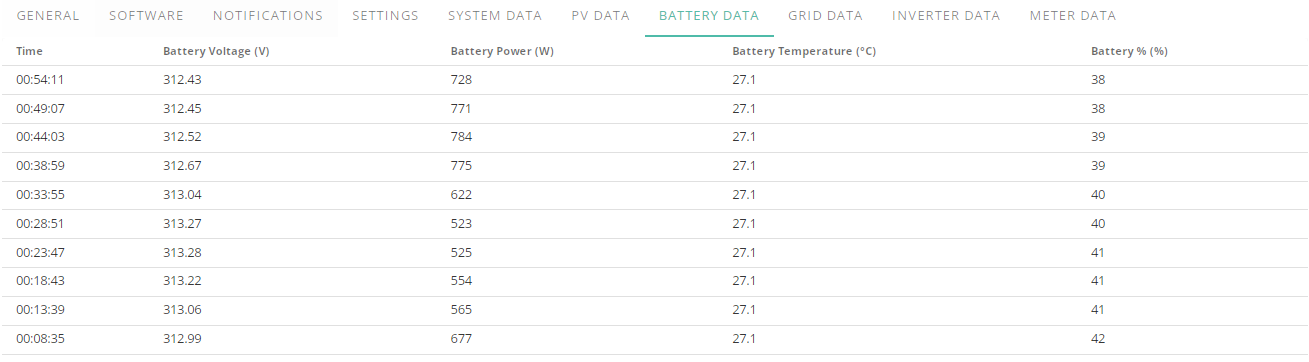
Task: Select the SYSTEM DATA tab
Action: pyautogui.click(x=495, y=16)
